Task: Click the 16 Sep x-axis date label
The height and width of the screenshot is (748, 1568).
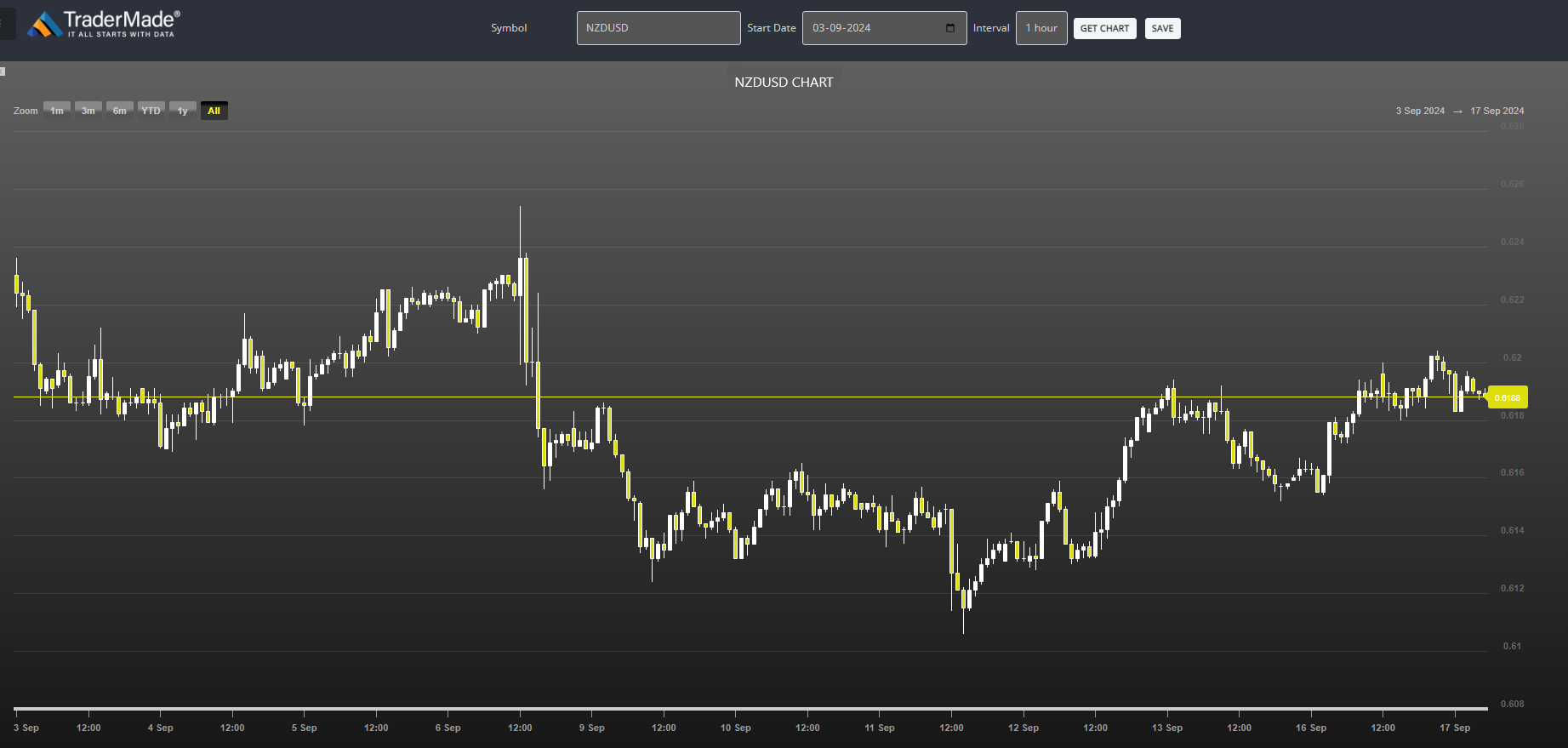Action: pyautogui.click(x=1311, y=728)
